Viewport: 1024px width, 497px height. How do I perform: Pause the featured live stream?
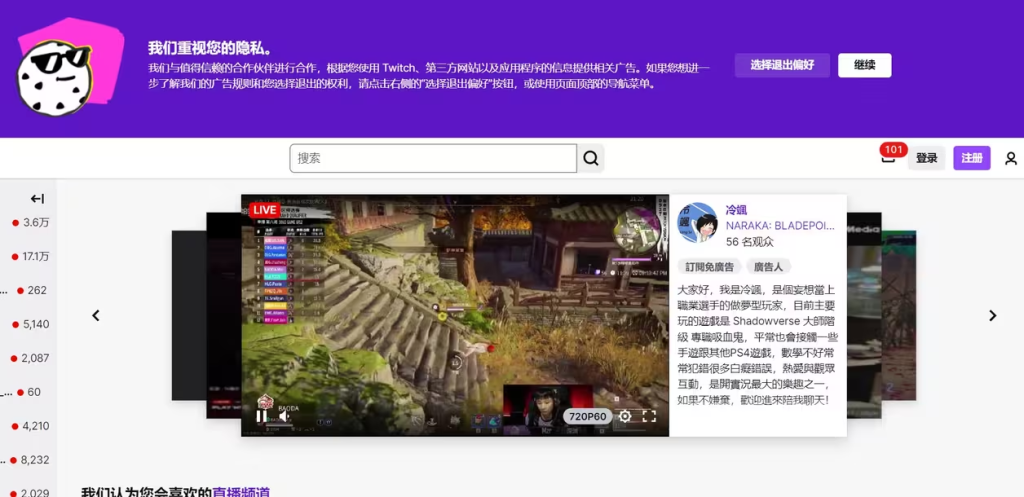pyautogui.click(x=261, y=416)
